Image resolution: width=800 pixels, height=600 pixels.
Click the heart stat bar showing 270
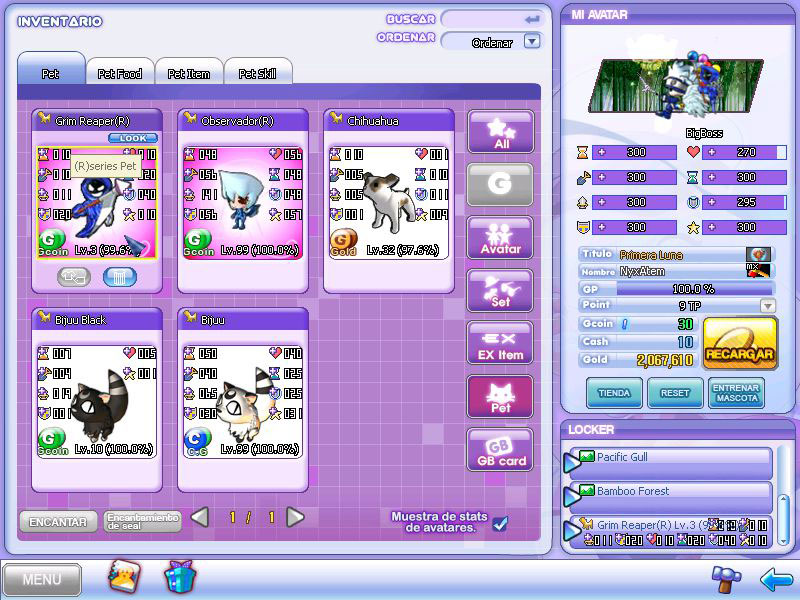click(x=744, y=152)
